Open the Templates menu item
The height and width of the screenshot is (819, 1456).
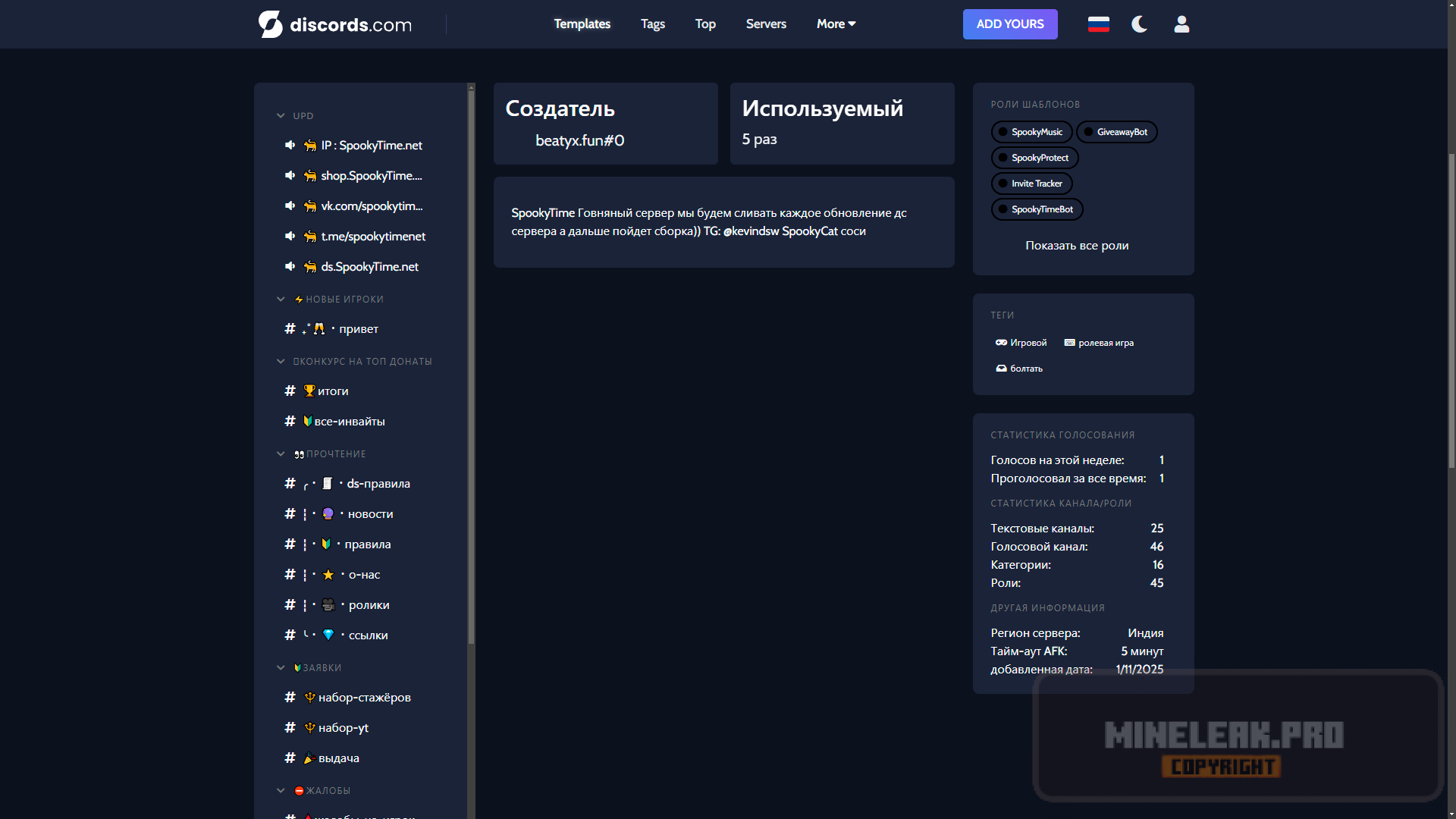tap(582, 24)
